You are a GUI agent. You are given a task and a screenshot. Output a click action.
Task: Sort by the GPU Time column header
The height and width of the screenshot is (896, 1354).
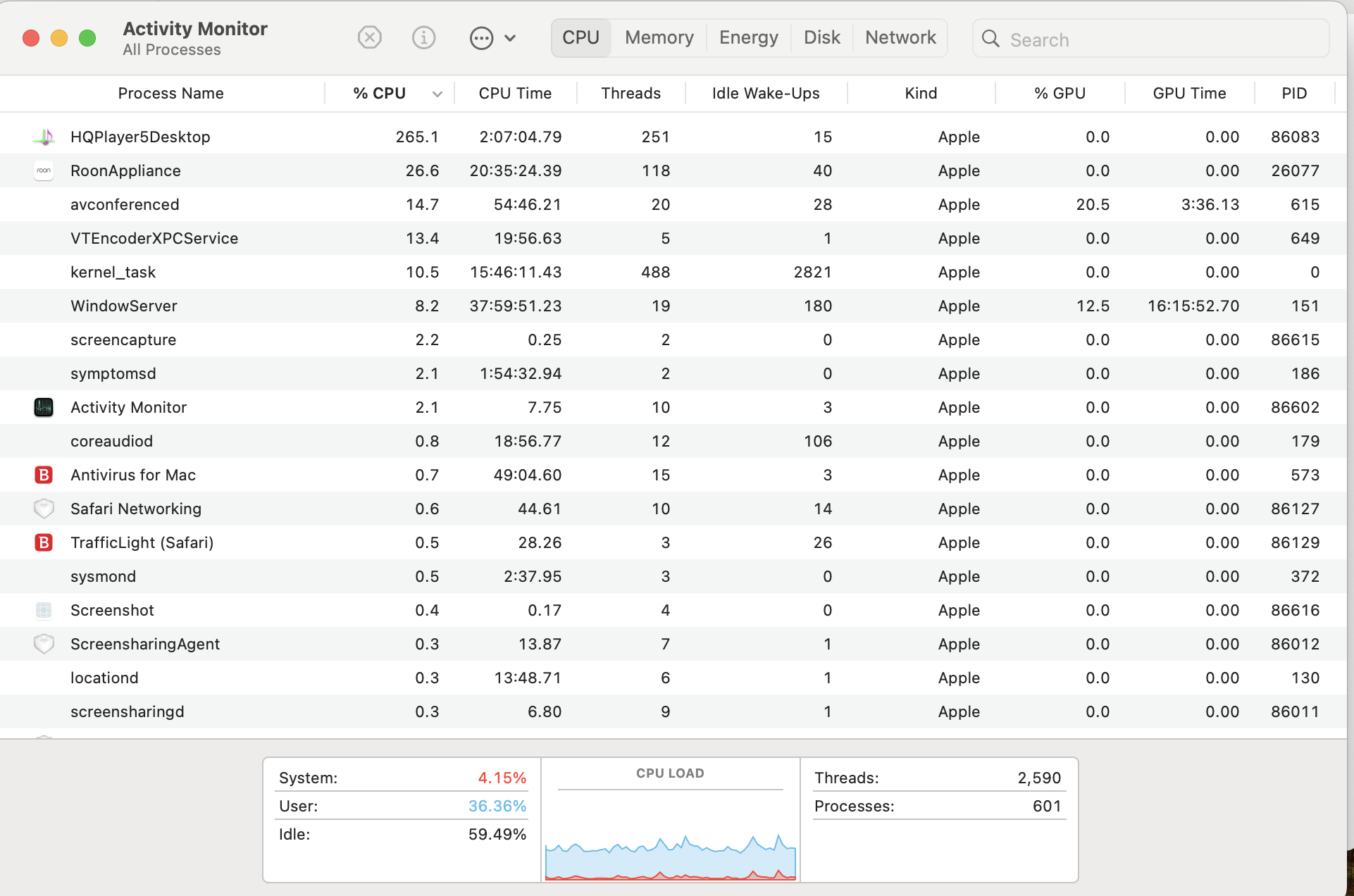pos(1189,93)
